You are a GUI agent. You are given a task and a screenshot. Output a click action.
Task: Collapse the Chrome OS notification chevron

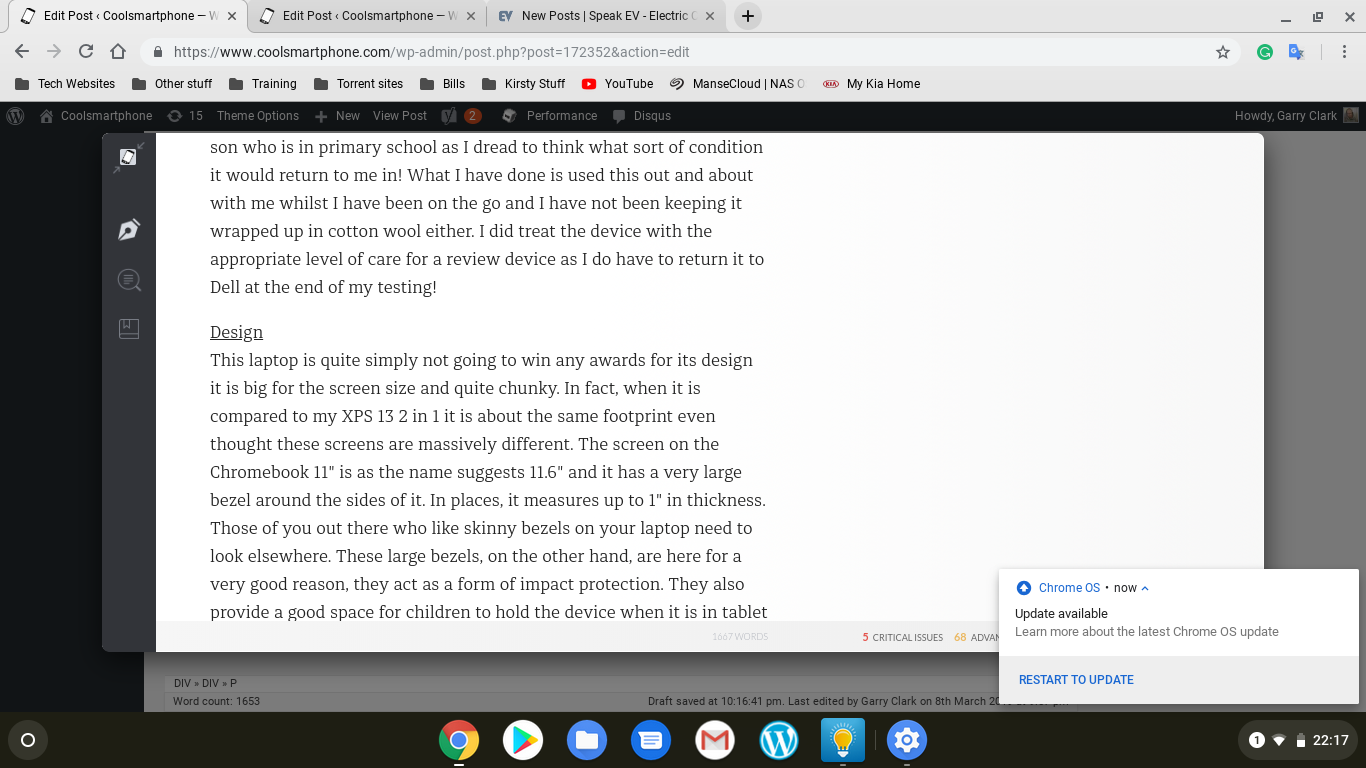(x=1145, y=588)
